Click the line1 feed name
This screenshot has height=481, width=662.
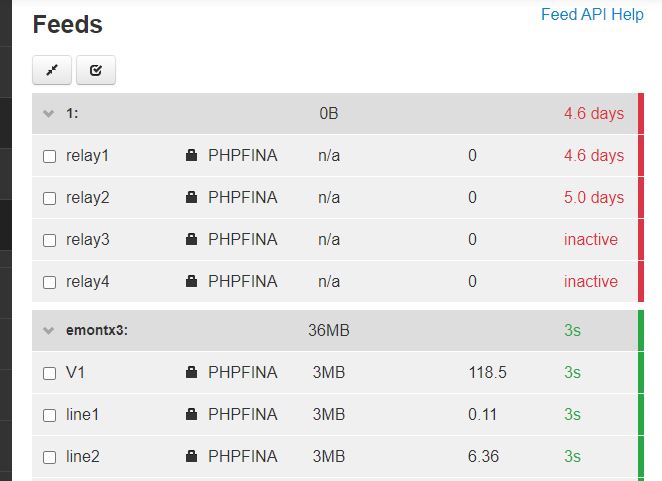82,414
